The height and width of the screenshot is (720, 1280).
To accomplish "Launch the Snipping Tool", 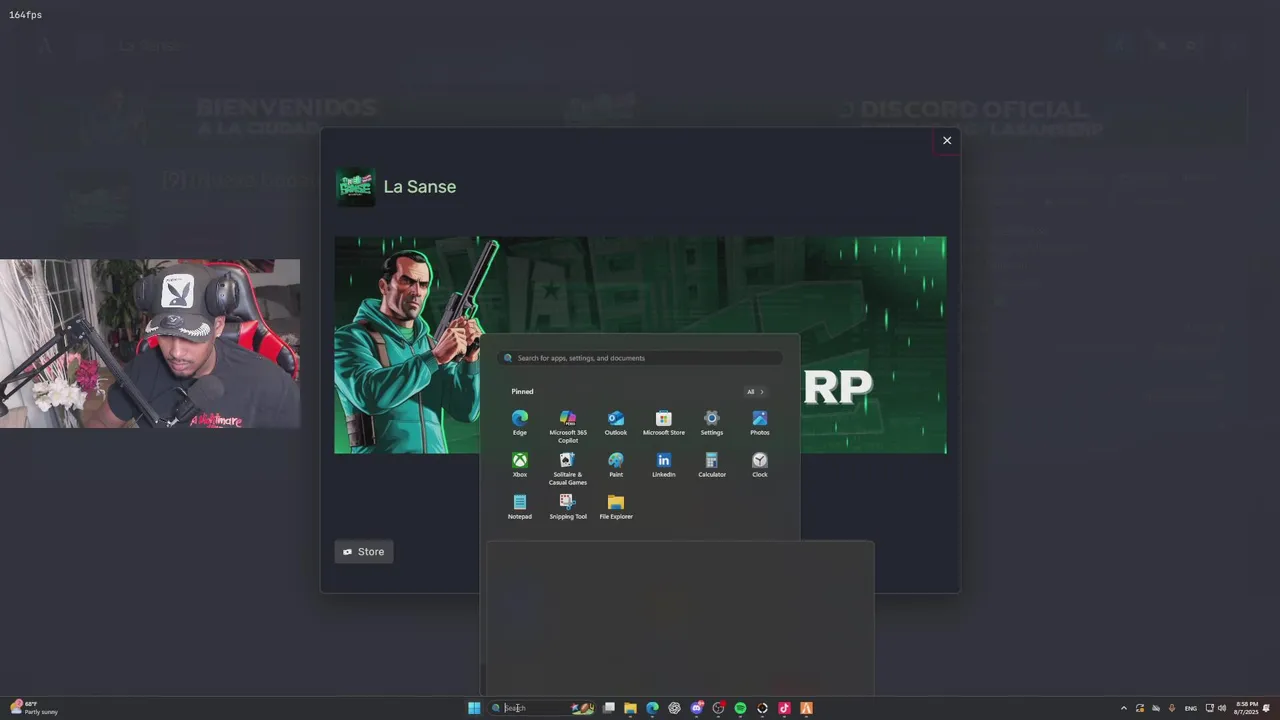I will tap(568, 507).
